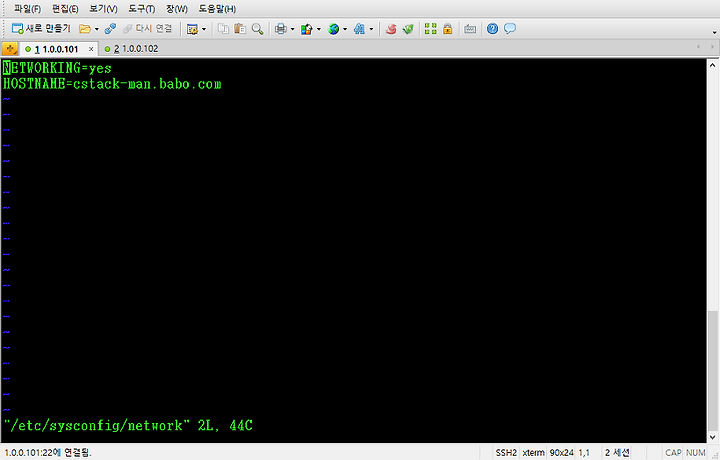Image resolution: width=720 pixels, height=460 pixels.
Task: Open the 도구(T) menu
Action: click(x=141, y=9)
